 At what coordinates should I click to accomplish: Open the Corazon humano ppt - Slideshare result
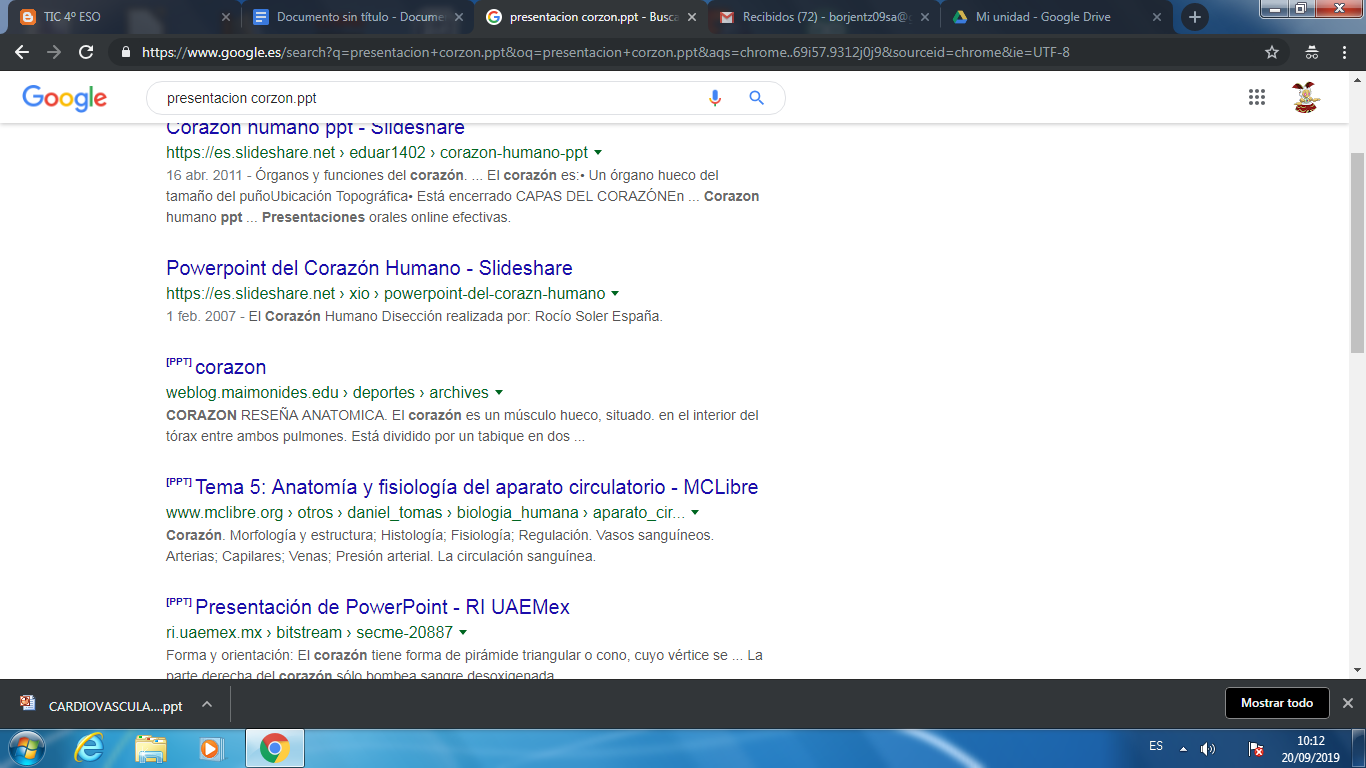coord(315,128)
